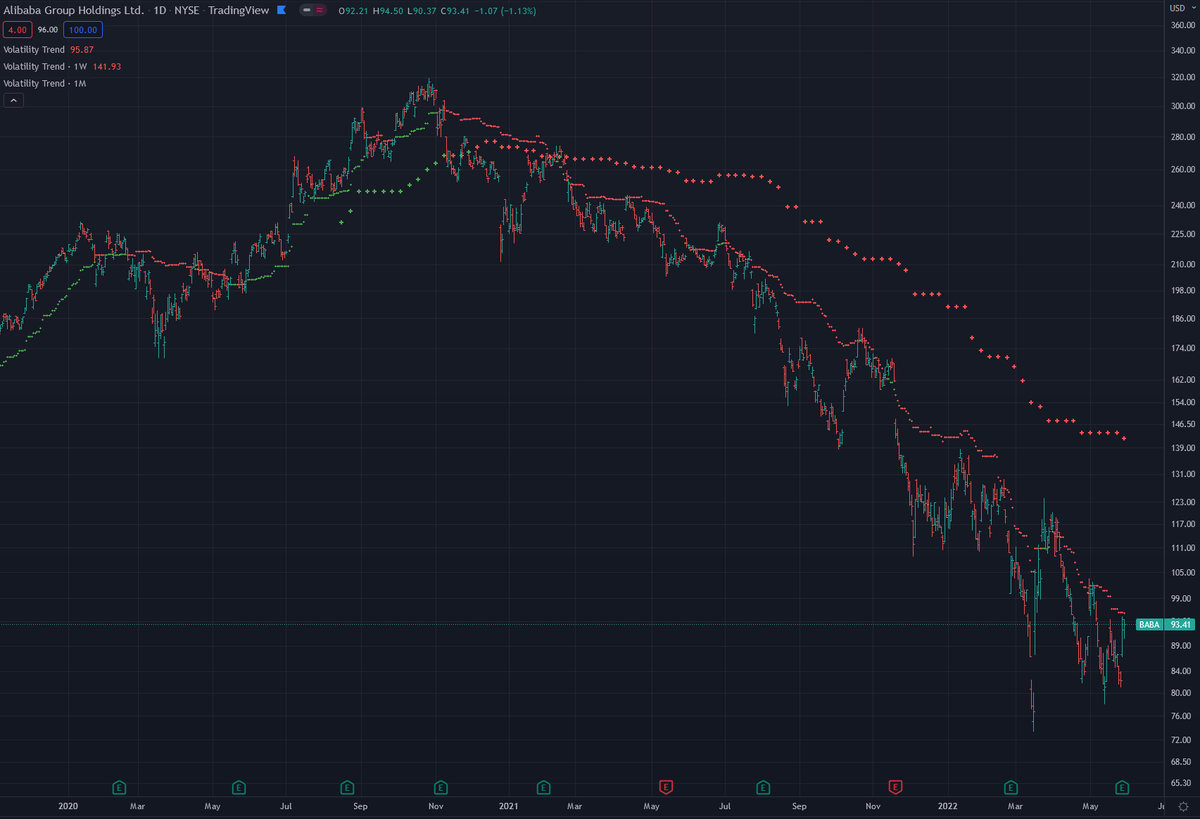Open the February 2021 green earnings marker
This screenshot has width=1200, height=819.
click(543, 786)
